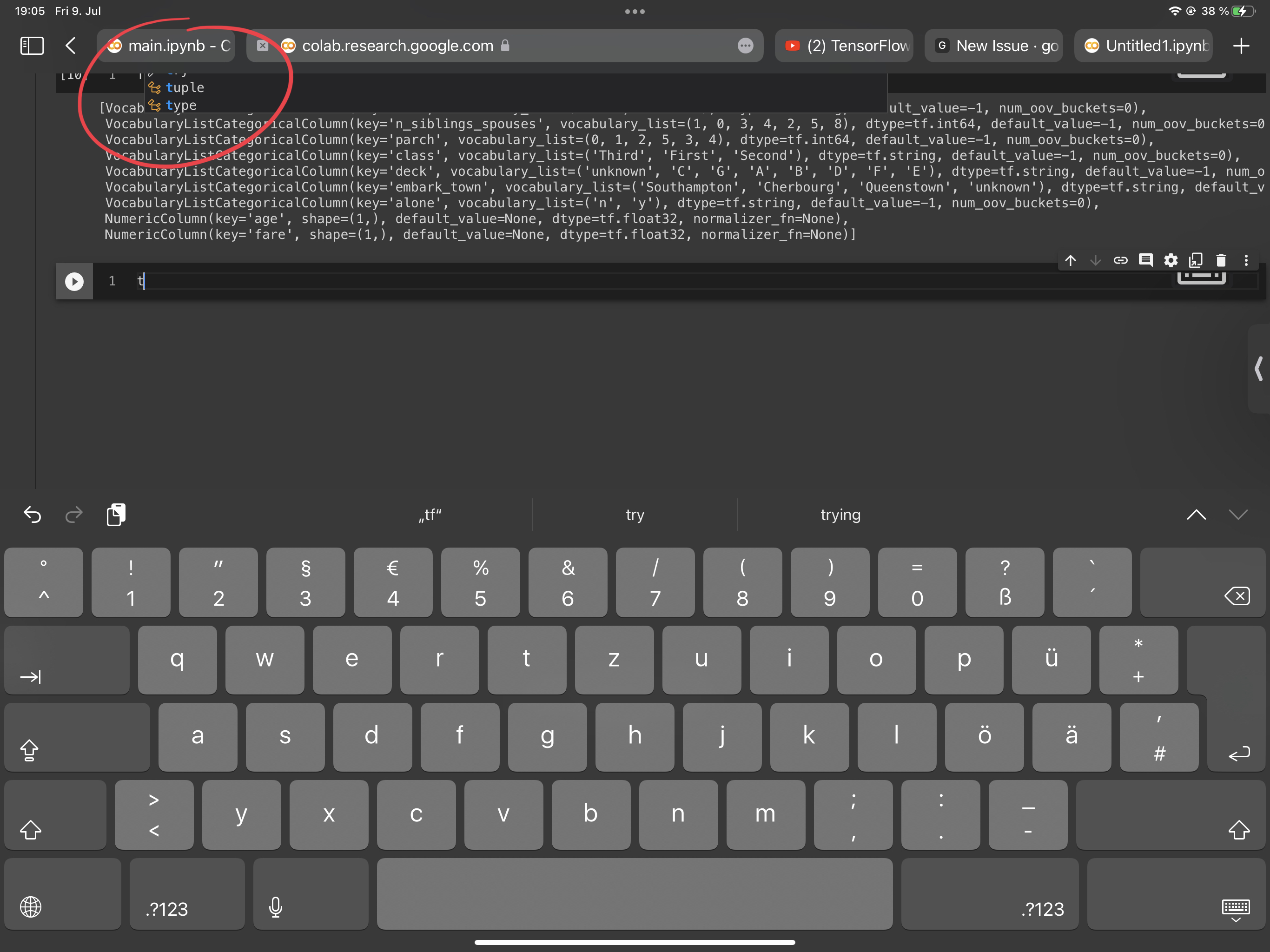This screenshot has height=952, width=1270.
Task: Undo the last edit
Action: [33, 515]
